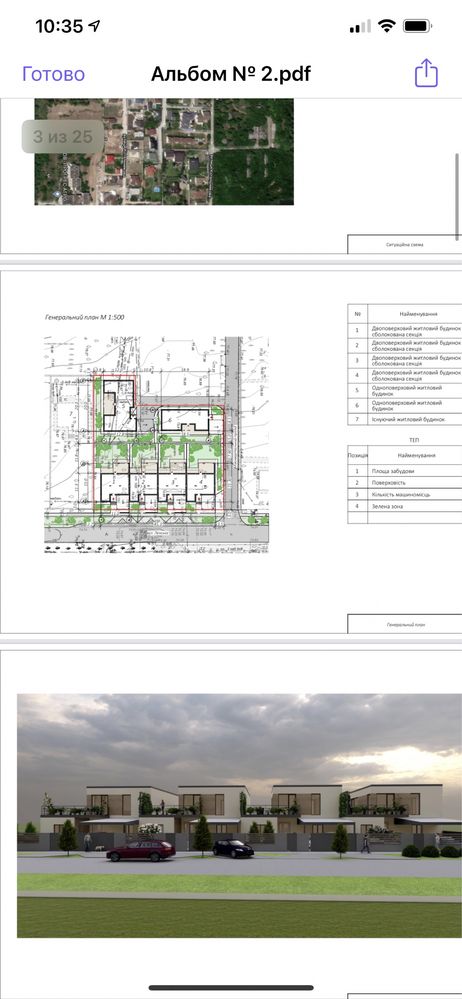
Task: Select "Площа забудови" table cell
Action: [415, 471]
